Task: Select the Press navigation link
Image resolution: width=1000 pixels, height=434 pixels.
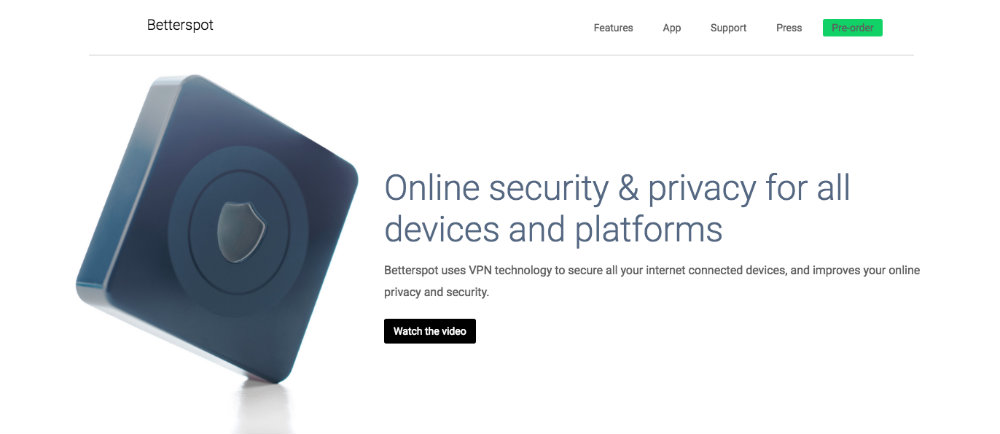Action: click(789, 28)
